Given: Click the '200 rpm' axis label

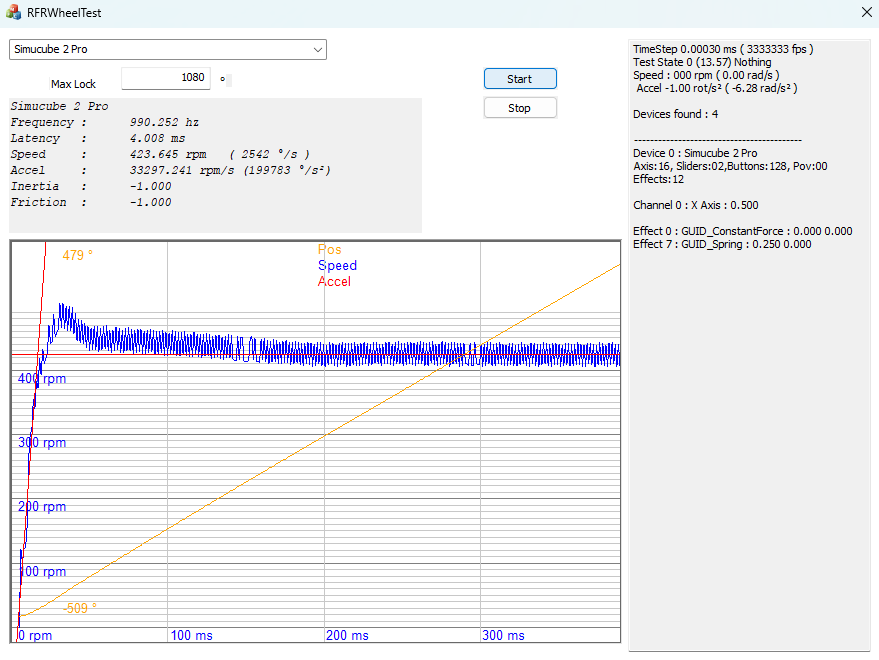Looking at the screenshot, I should (42, 506).
